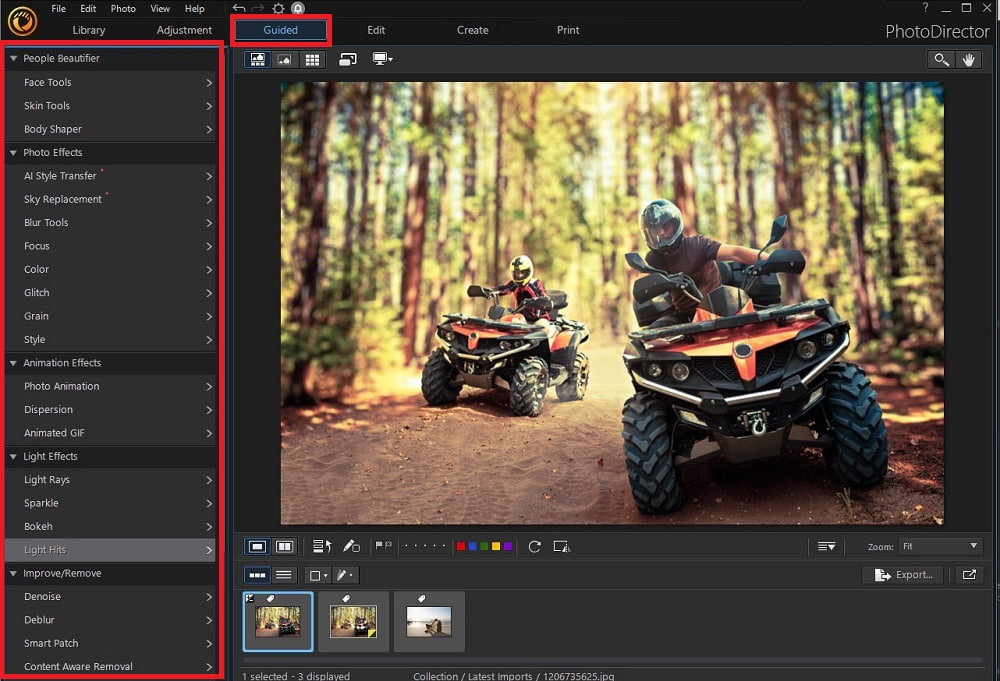Toggle single viewer display mode
Image resolution: width=1000 pixels, height=681 pixels.
pos(258,546)
